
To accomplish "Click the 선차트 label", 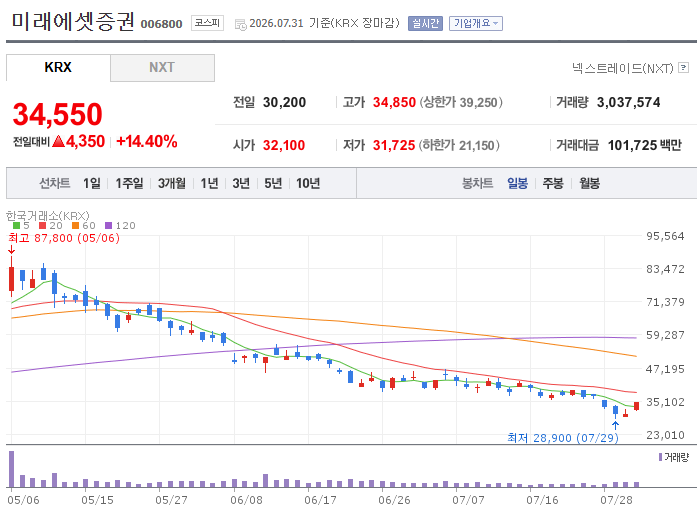I will click(x=55, y=183).
